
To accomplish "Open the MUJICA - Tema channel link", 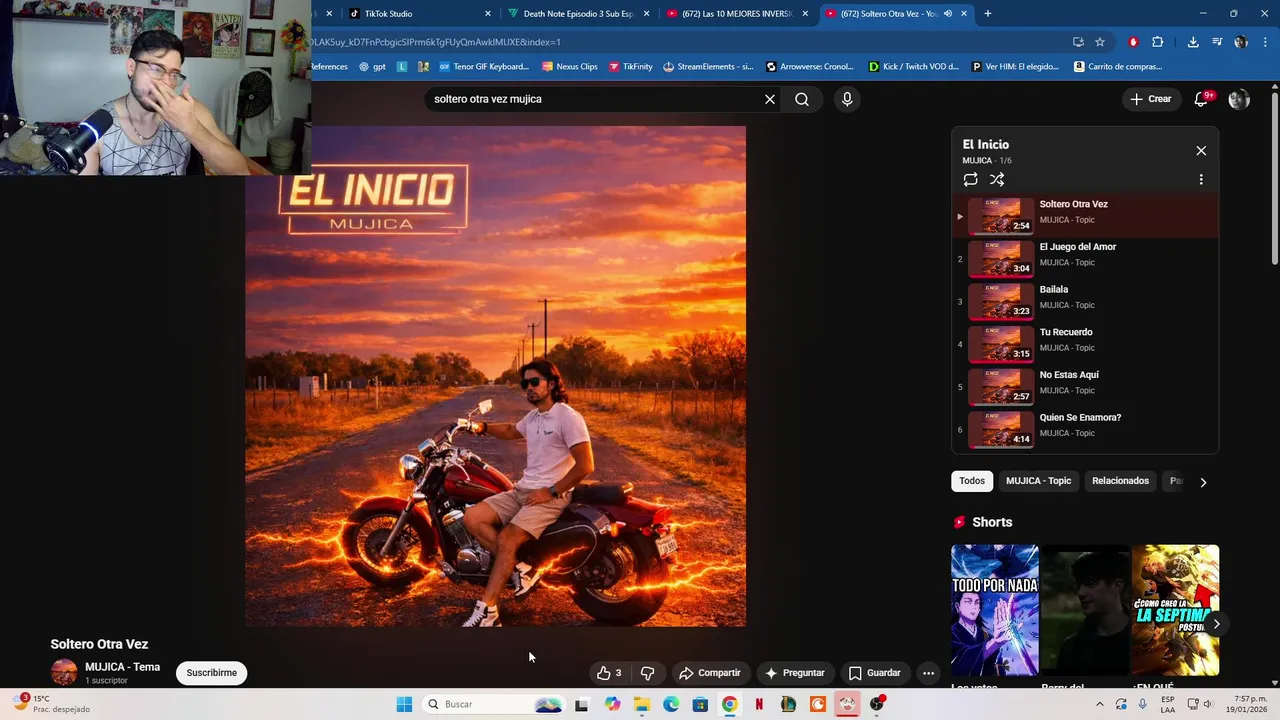I will click(x=122, y=667).
